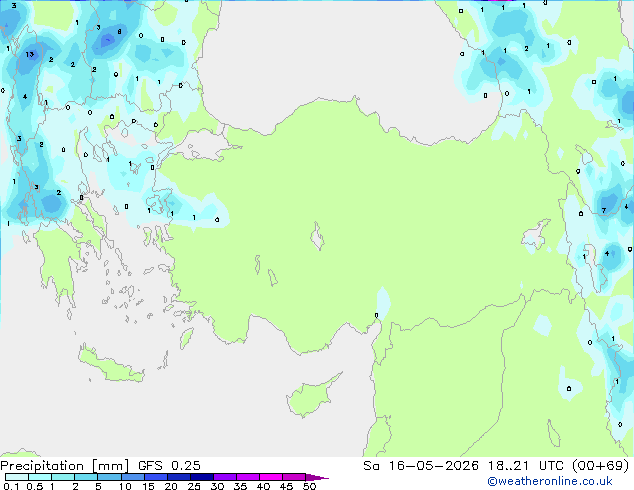Screen dimensions: 634x490
Task: Click the 45–50 mm legend swatch
Action: (x=294, y=477)
